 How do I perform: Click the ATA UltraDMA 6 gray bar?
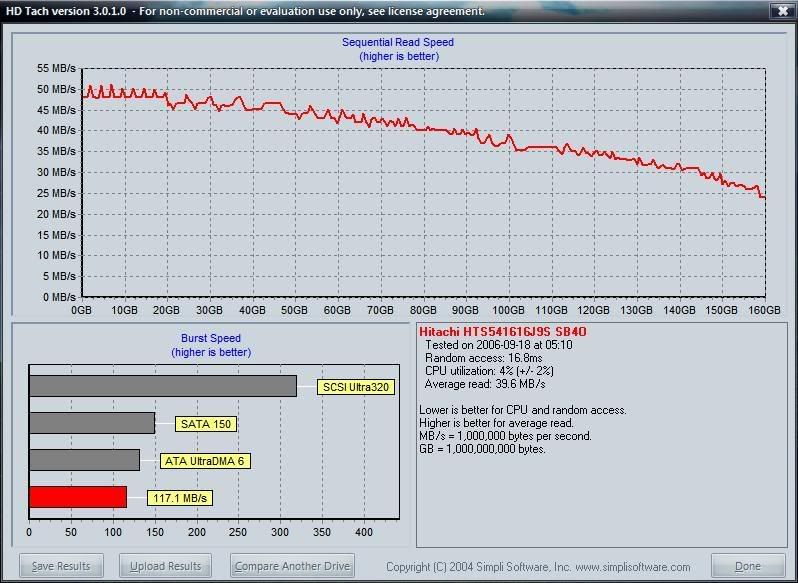point(84,460)
